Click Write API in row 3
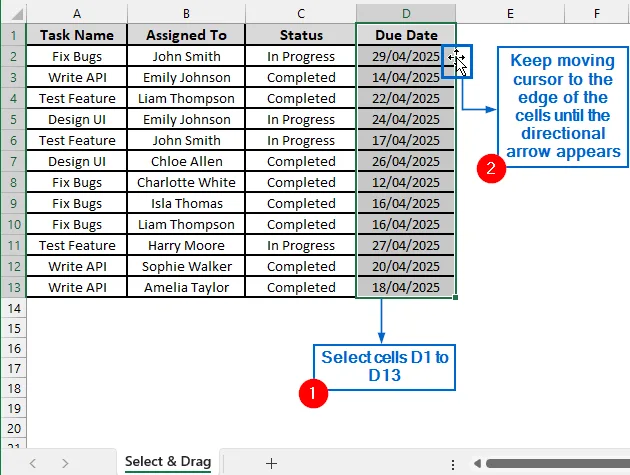 coord(77,77)
